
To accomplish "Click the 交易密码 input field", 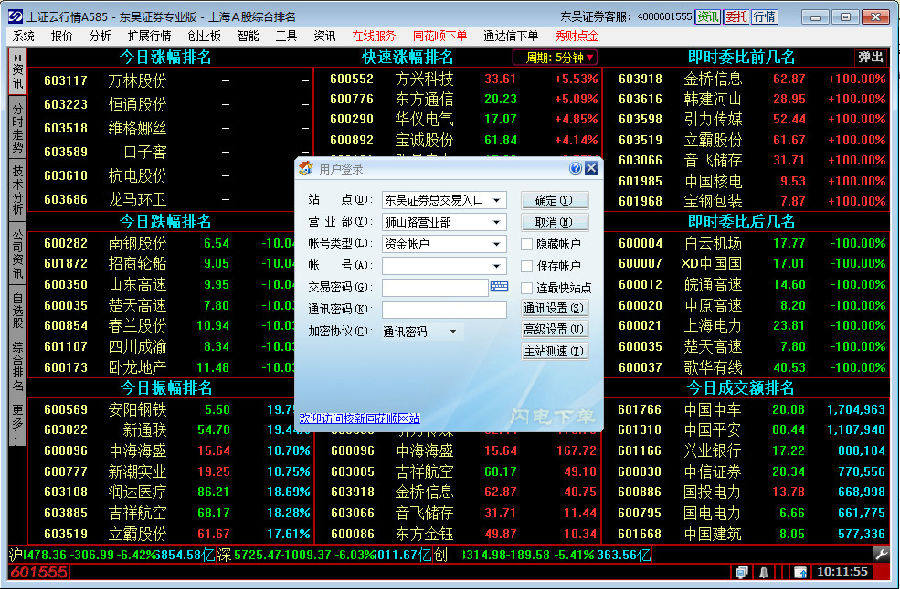I will [x=435, y=288].
